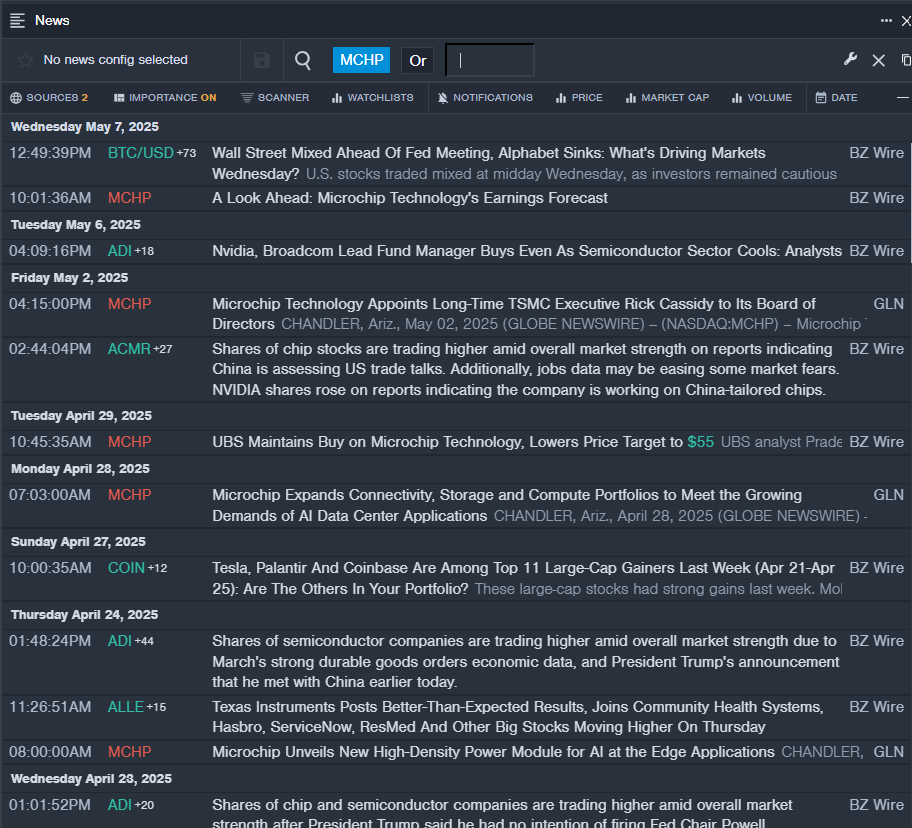Click GLN source on the 04:15:00PM row
The width and height of the screenshot is (912, 828).
889,304
